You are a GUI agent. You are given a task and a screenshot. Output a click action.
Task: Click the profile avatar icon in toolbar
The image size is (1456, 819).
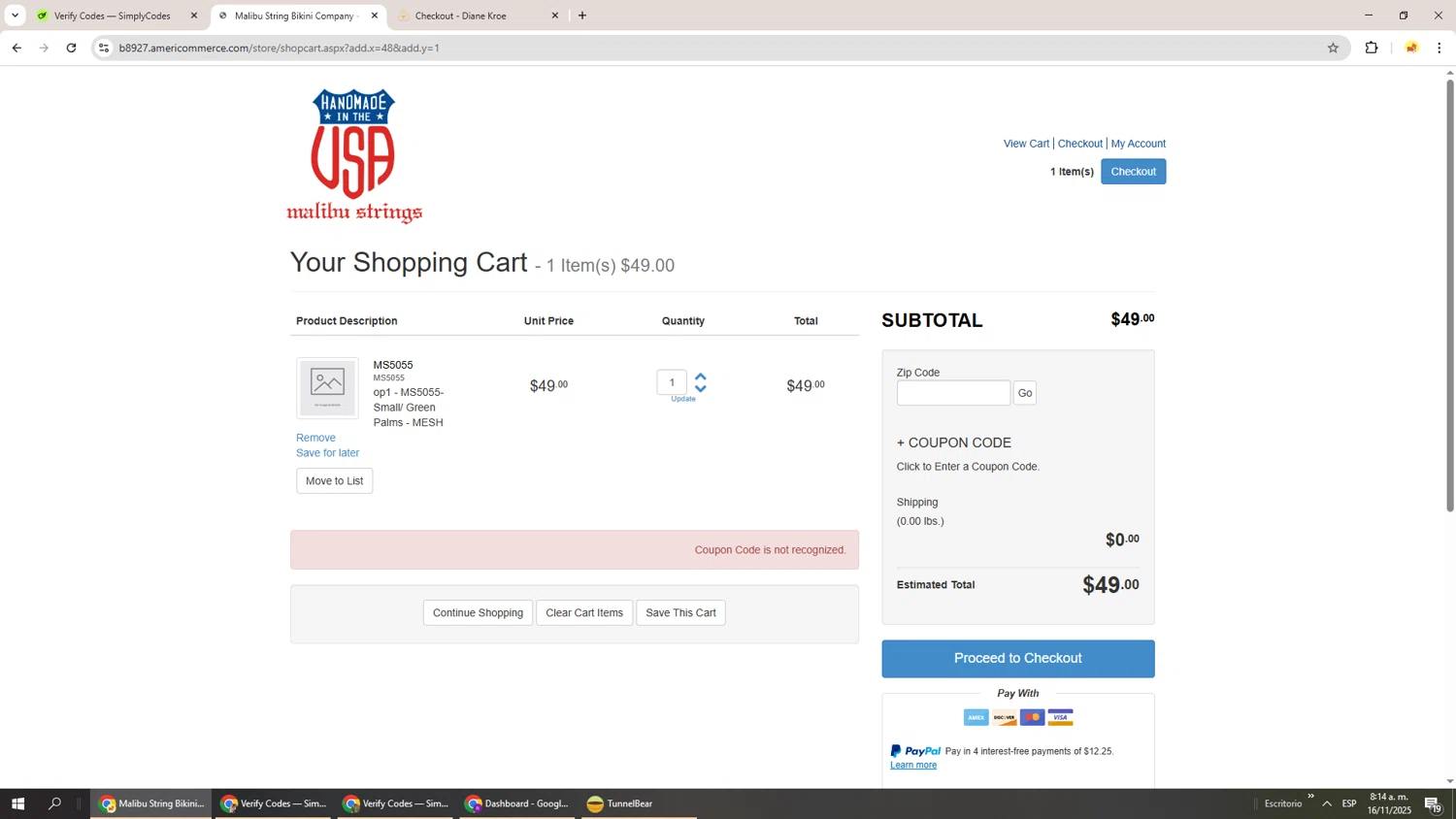pyautogui.click(x=1411, y=48)
